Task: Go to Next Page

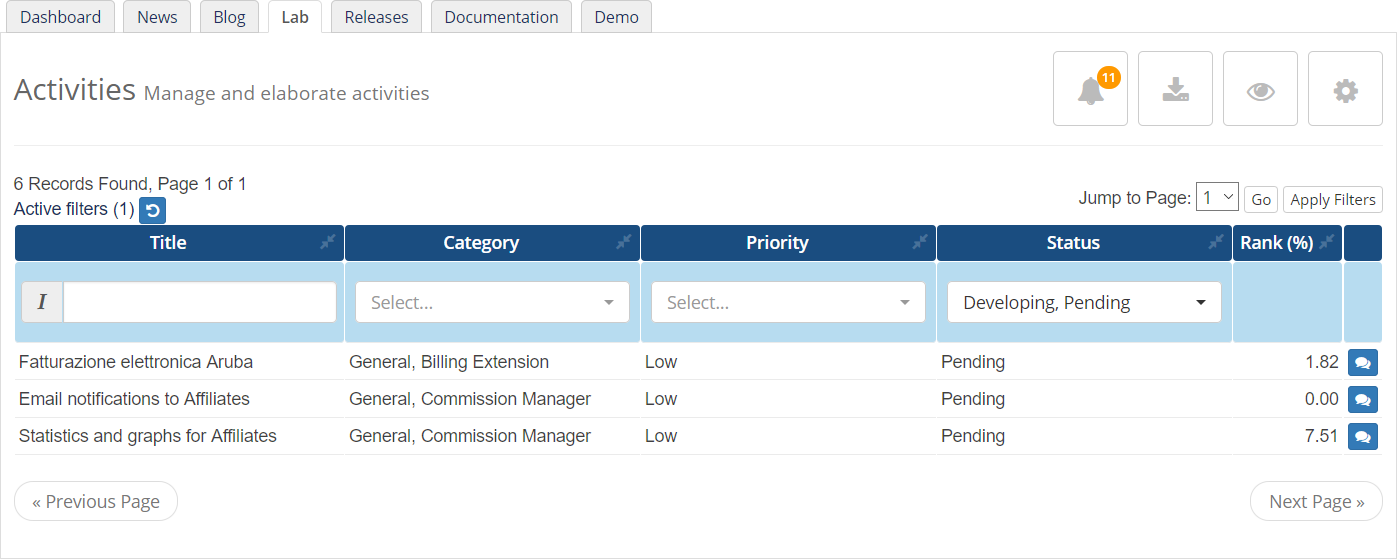Action: pos(1316,501)
